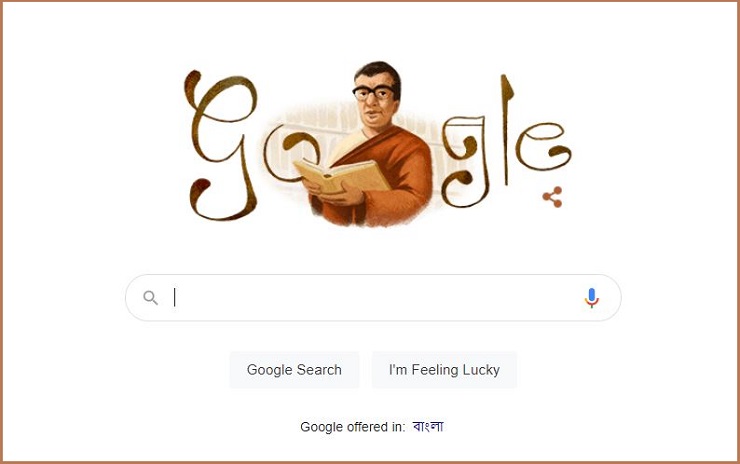Click the 'Google offered in:' text

point(353,427)
